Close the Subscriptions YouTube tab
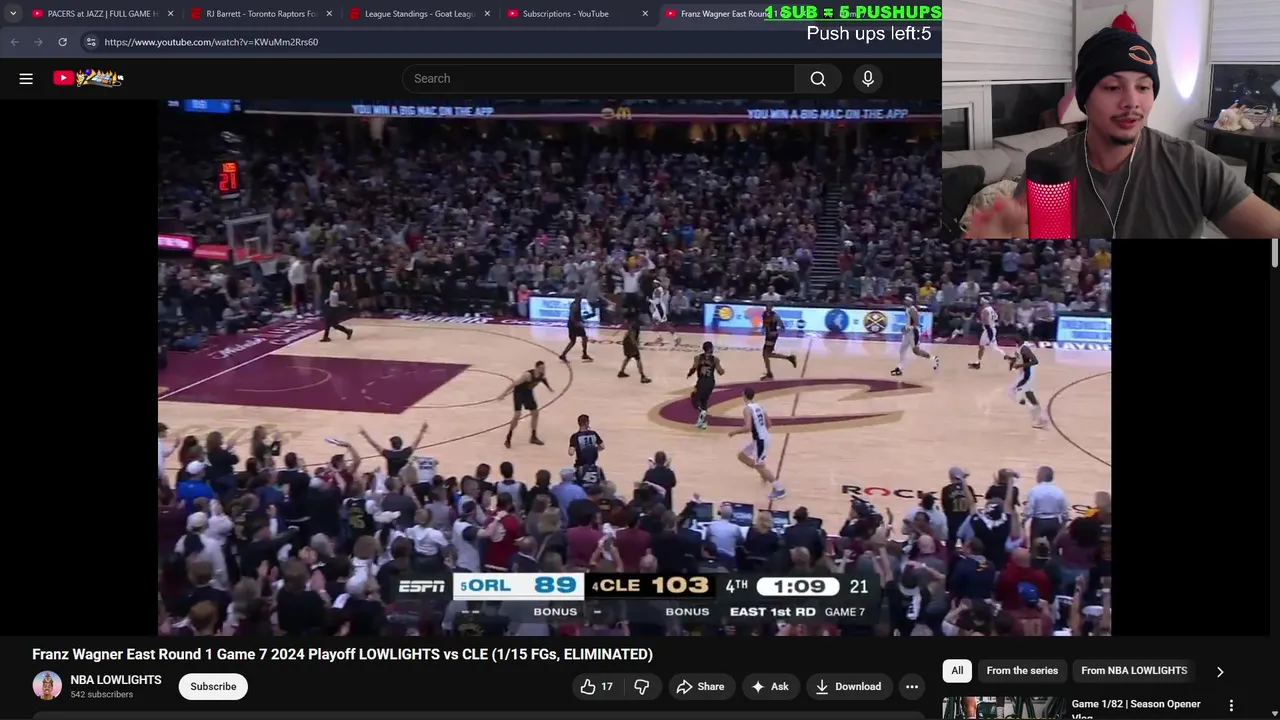1280x720 pixels. tap(645, 14)
